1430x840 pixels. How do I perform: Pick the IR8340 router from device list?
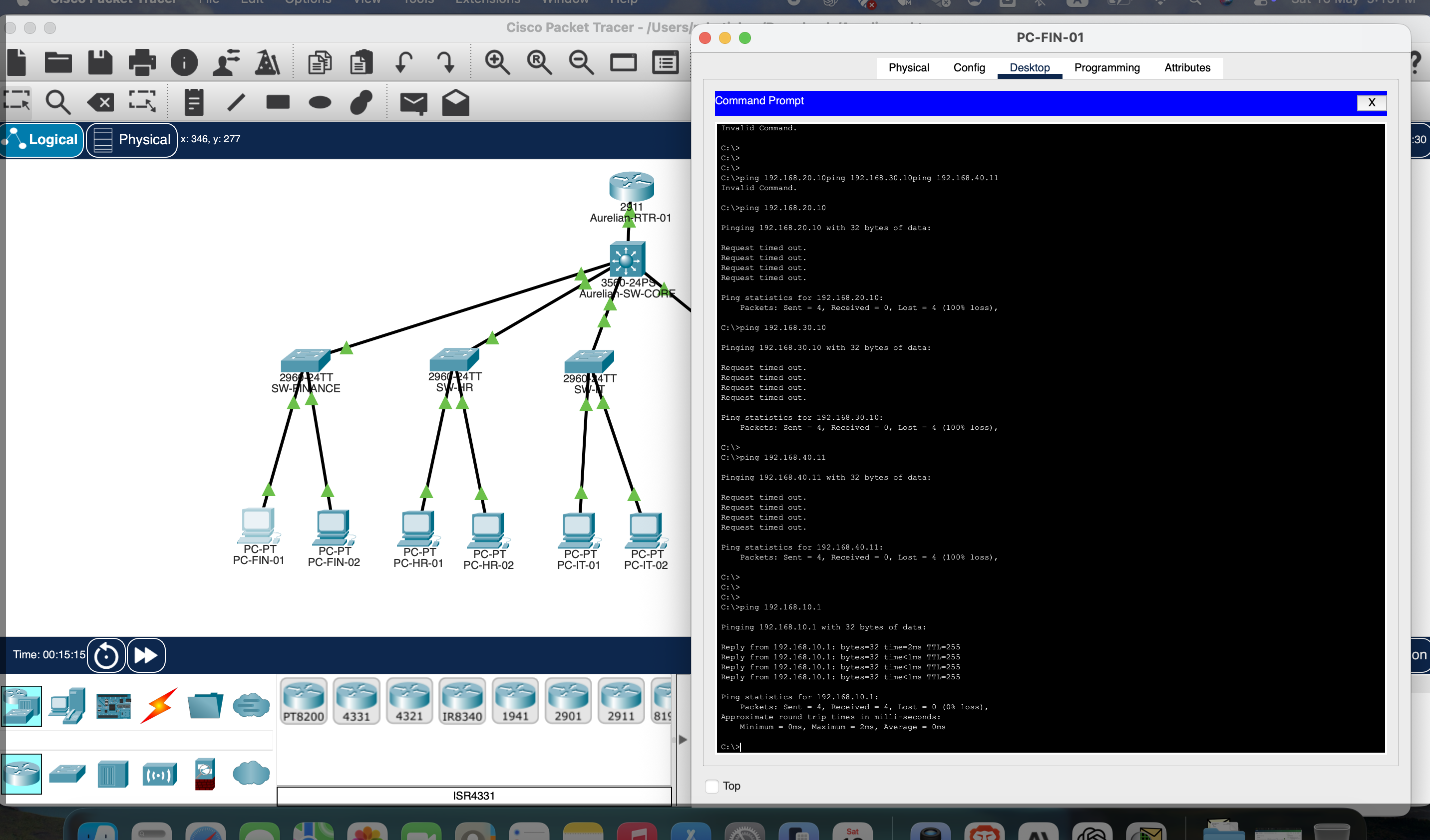coord(462,701)
